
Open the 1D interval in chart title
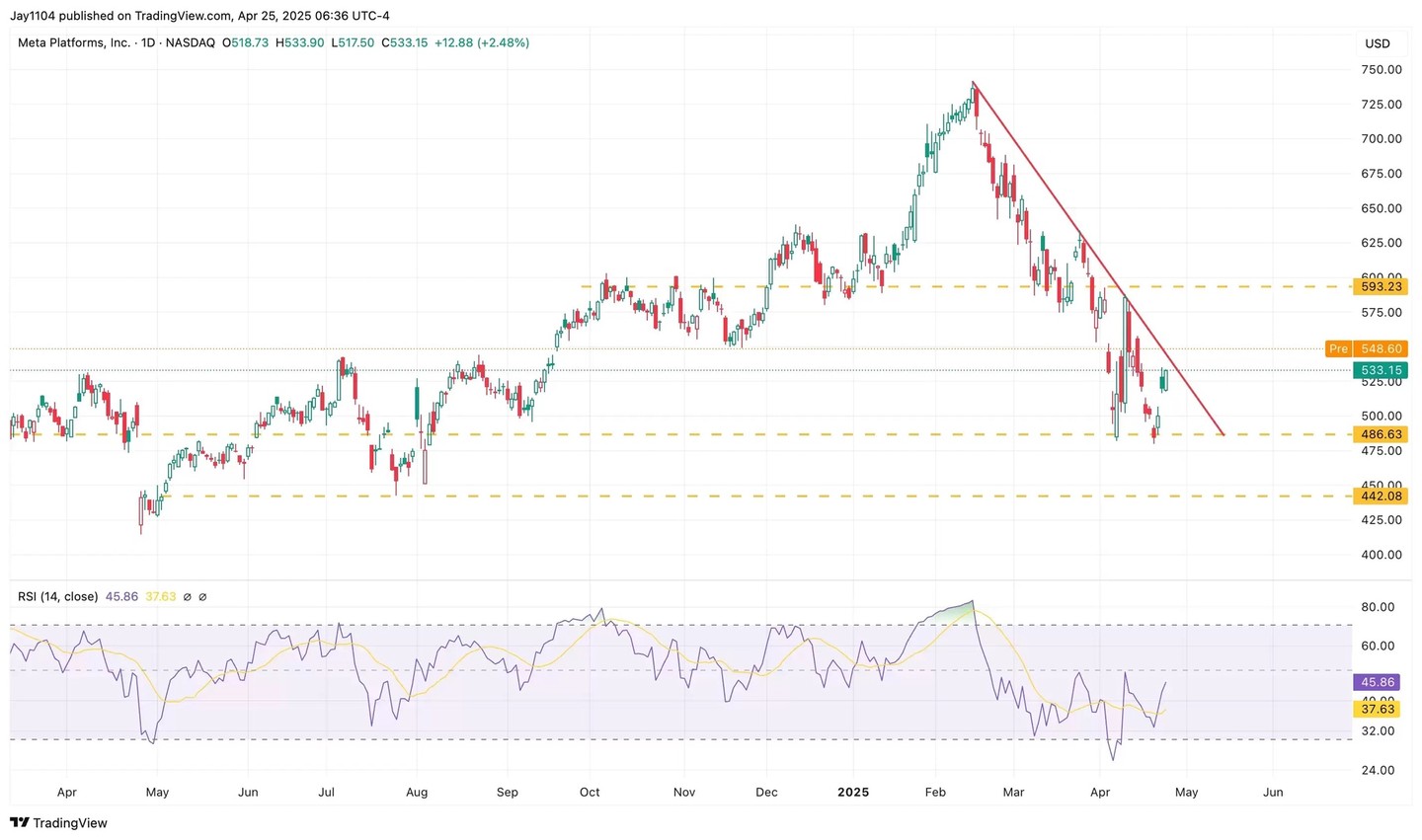(147, 43)
